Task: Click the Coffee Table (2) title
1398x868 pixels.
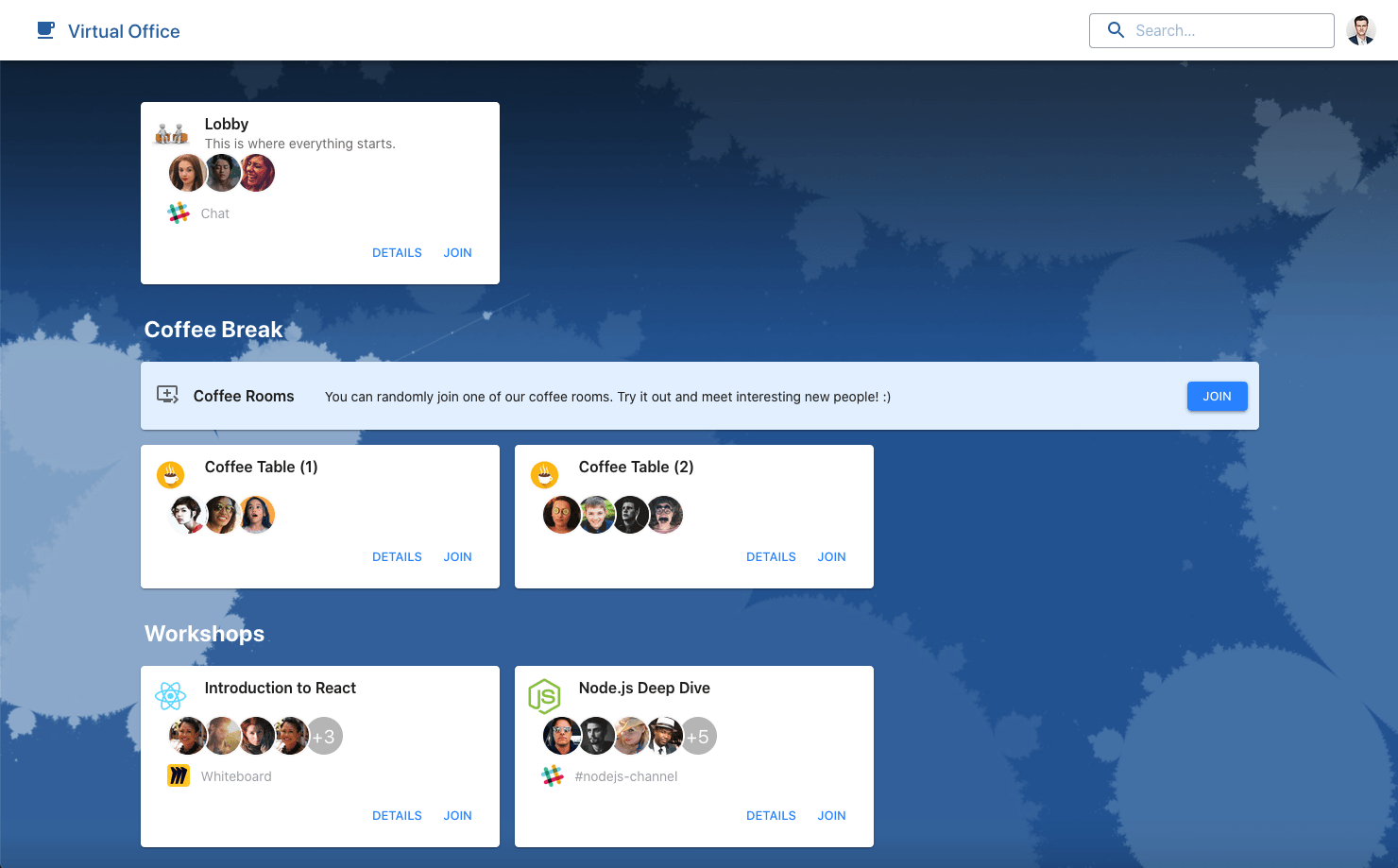Action: 637,467
